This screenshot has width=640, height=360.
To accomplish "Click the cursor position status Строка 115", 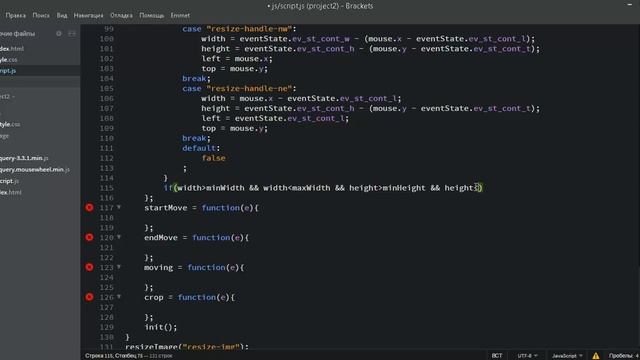I will pos(114,356).
